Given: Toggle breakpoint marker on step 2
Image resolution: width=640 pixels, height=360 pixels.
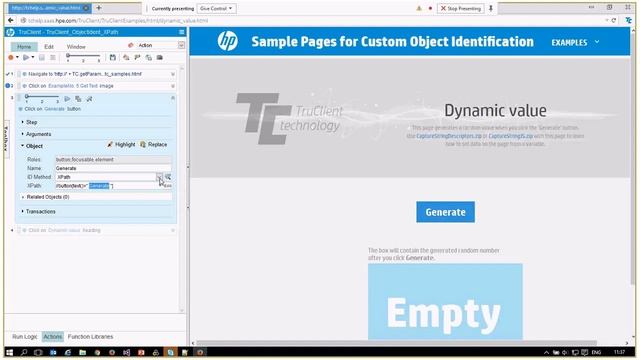Looking at the screenshot, I should pos(7,86).
